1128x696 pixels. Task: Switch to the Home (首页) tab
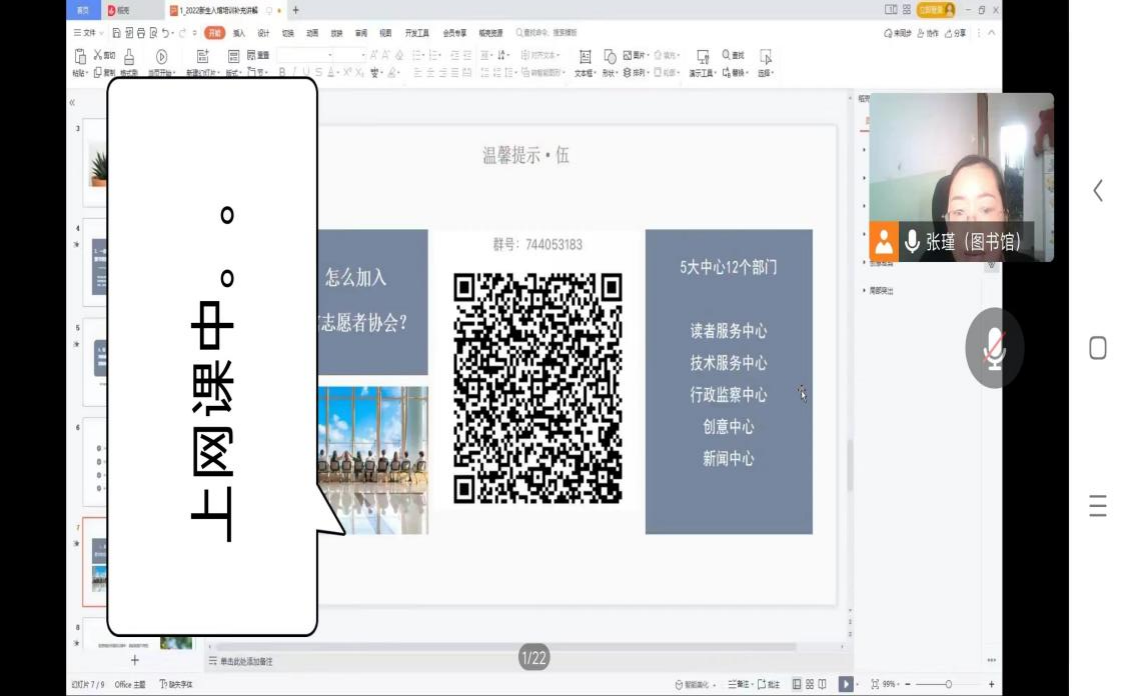[x=83, y=10]
